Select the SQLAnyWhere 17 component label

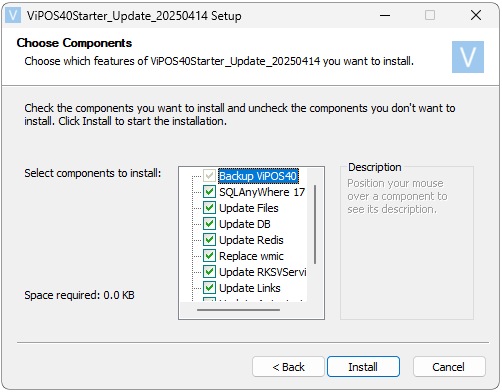[262, 192]
